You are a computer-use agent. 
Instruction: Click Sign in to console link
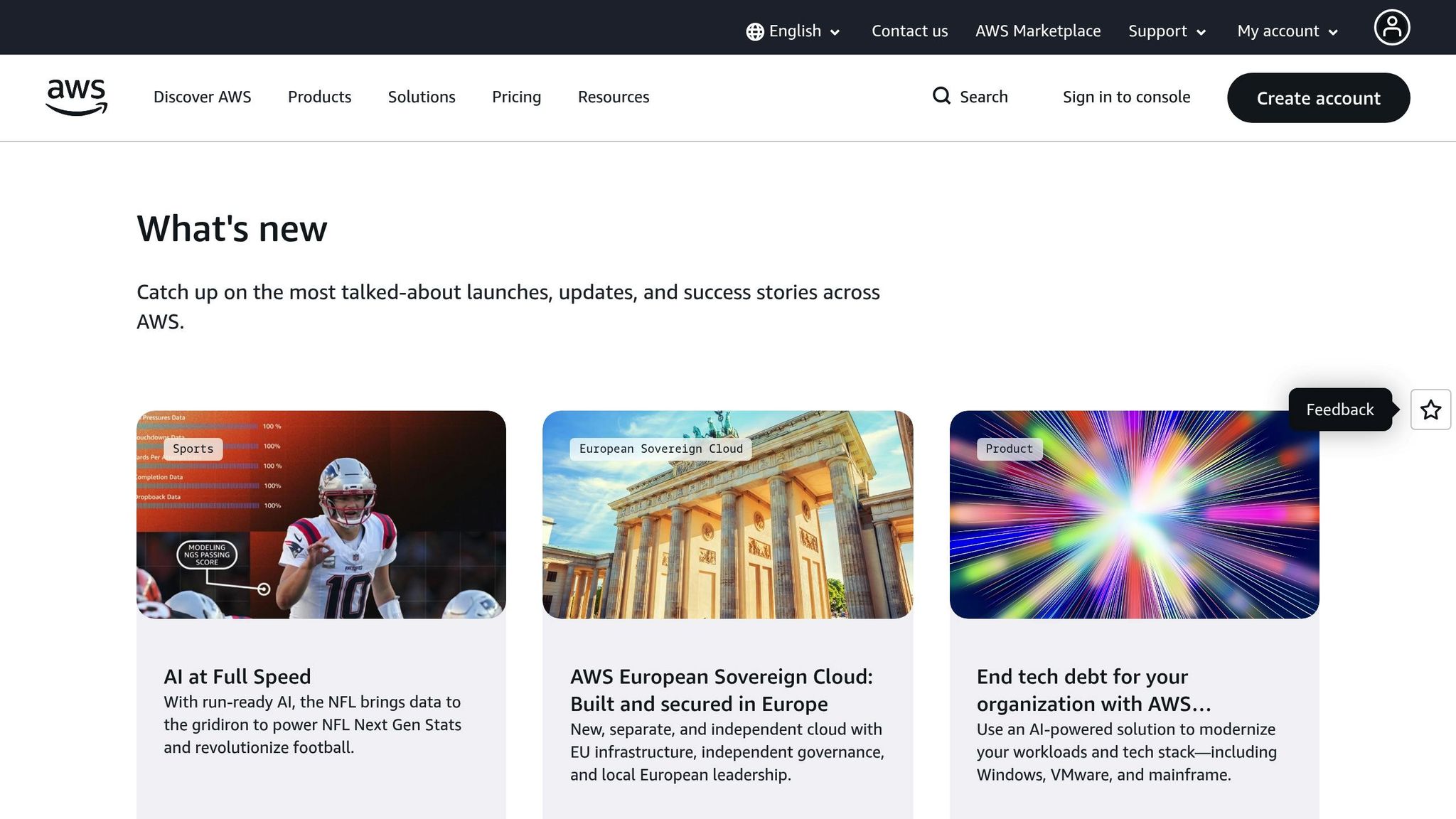1126,97
